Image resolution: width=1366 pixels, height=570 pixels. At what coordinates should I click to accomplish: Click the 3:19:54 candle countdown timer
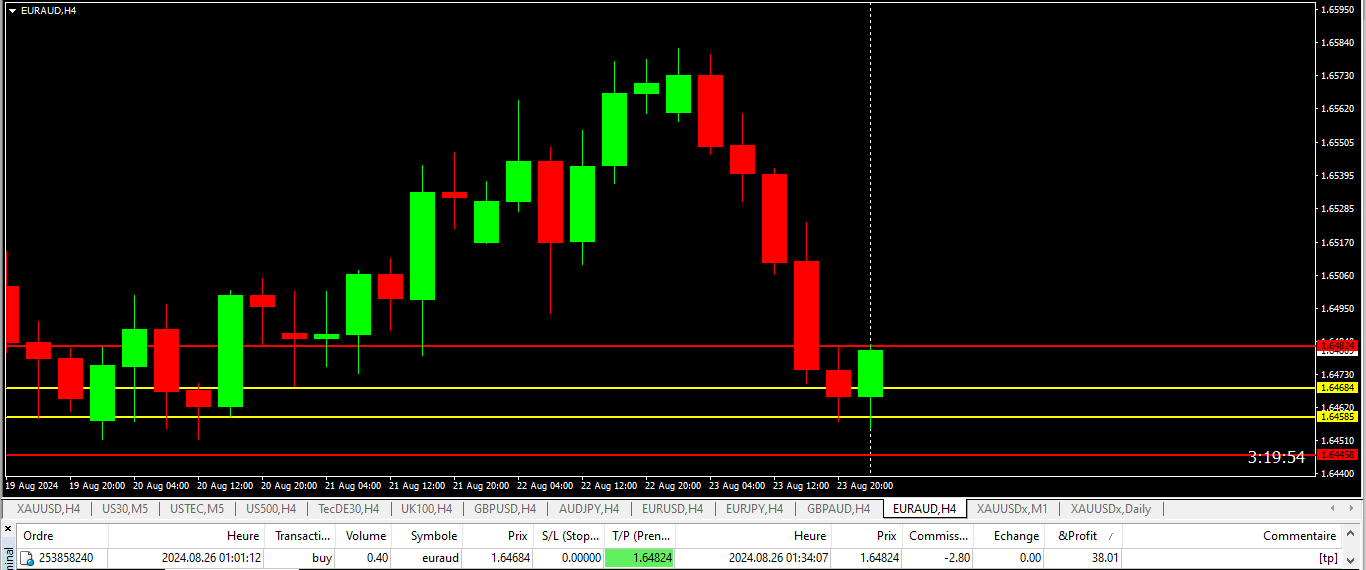pos(1276,457)
